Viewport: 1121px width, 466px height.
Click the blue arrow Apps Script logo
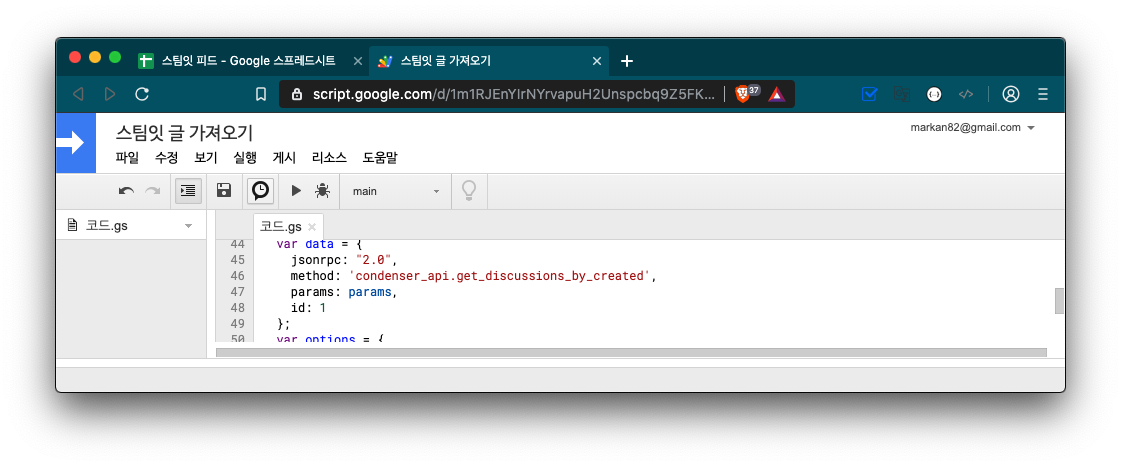(75, 143)
